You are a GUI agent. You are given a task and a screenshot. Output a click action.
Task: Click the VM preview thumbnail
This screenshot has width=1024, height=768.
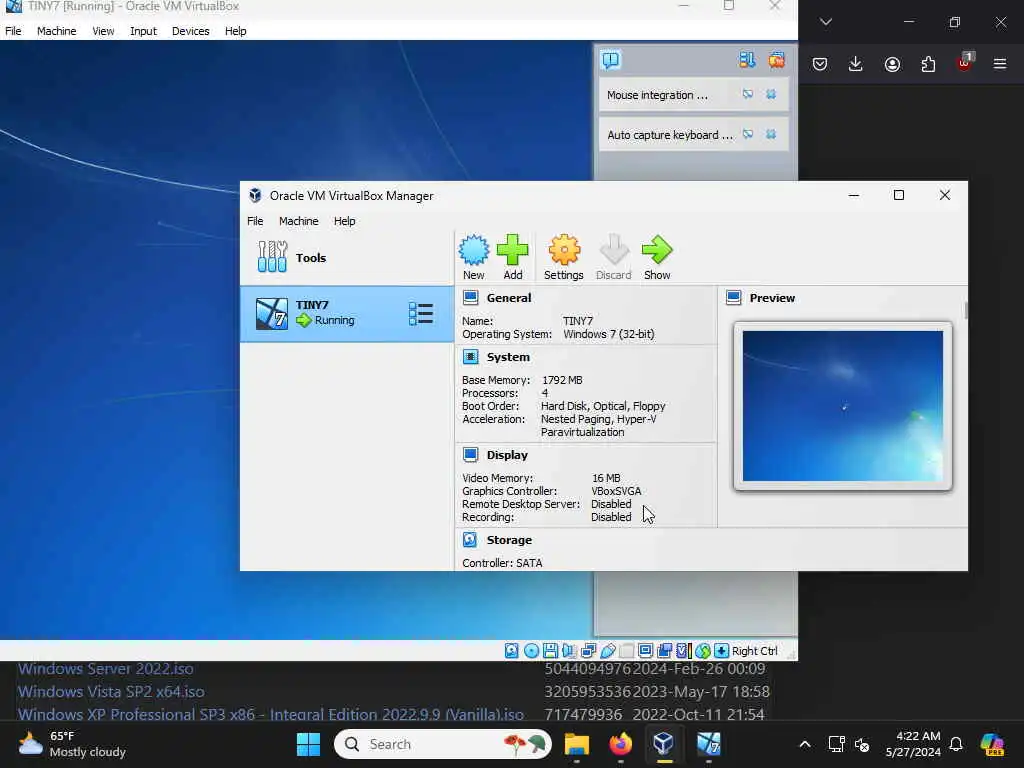coord(842,406)
